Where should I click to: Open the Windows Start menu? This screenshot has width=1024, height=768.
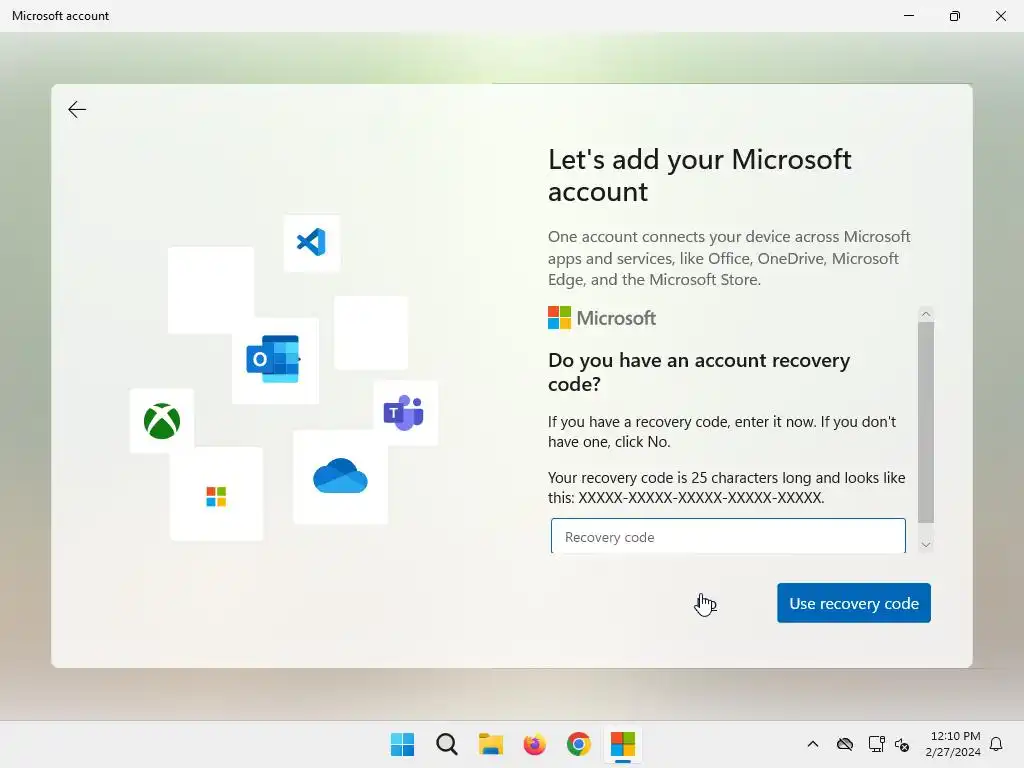coord(402,744)
